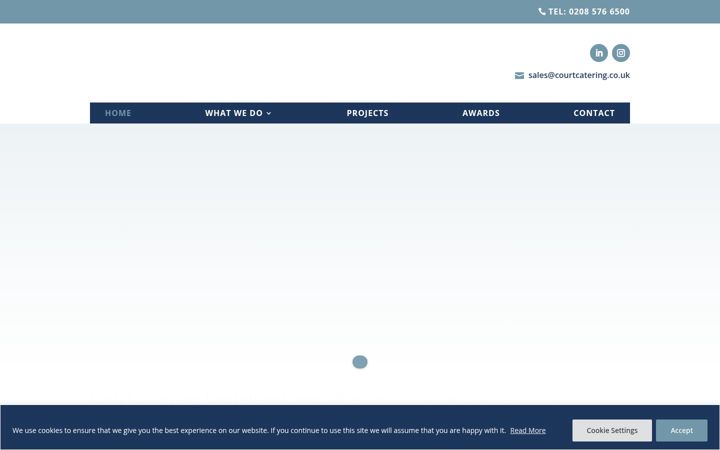Expand the WHAT WE DO chevron
Screen dimensions: 720x450
point(269,113)
